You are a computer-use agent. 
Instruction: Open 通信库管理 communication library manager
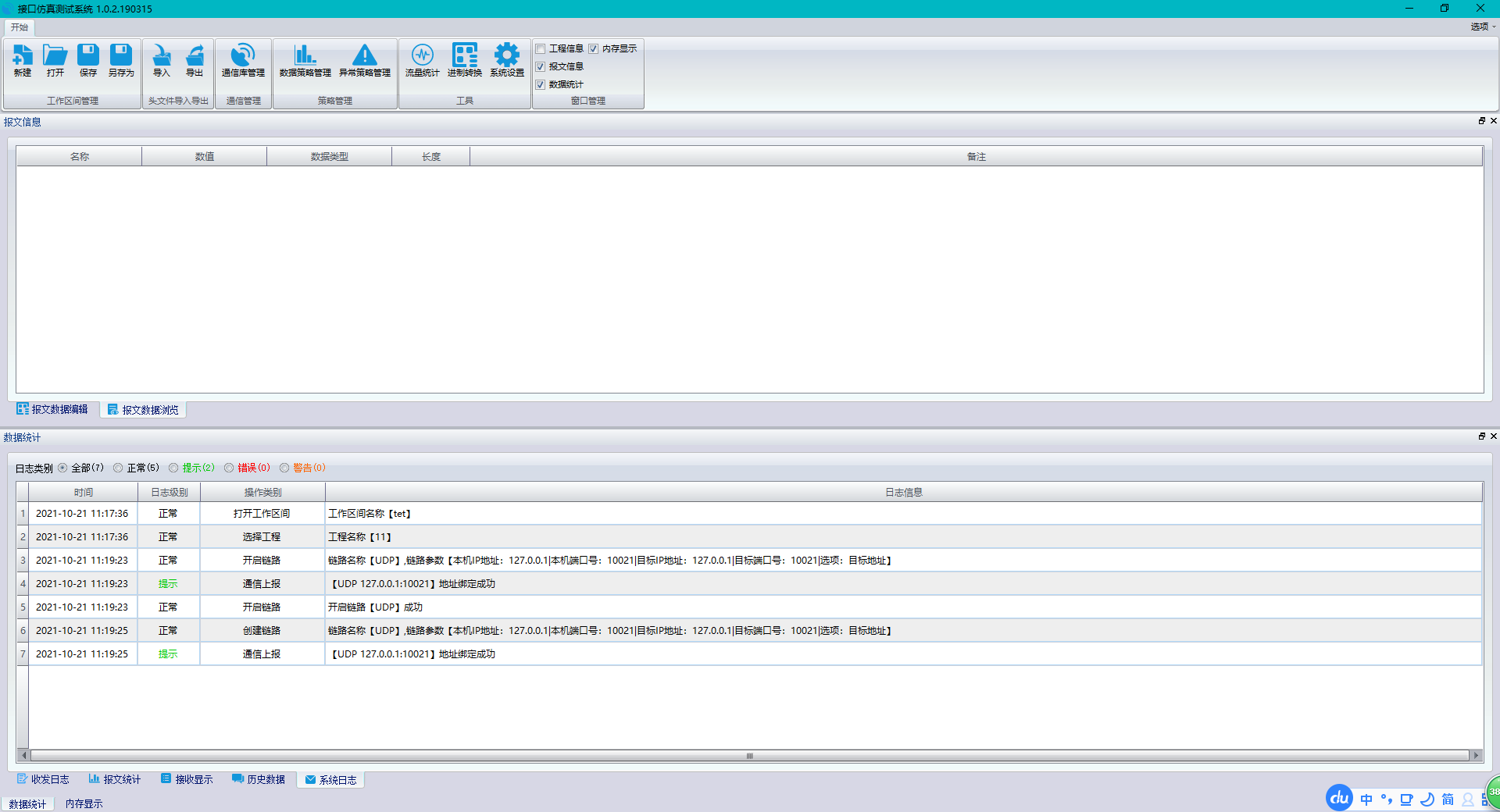tap(243, 60)
